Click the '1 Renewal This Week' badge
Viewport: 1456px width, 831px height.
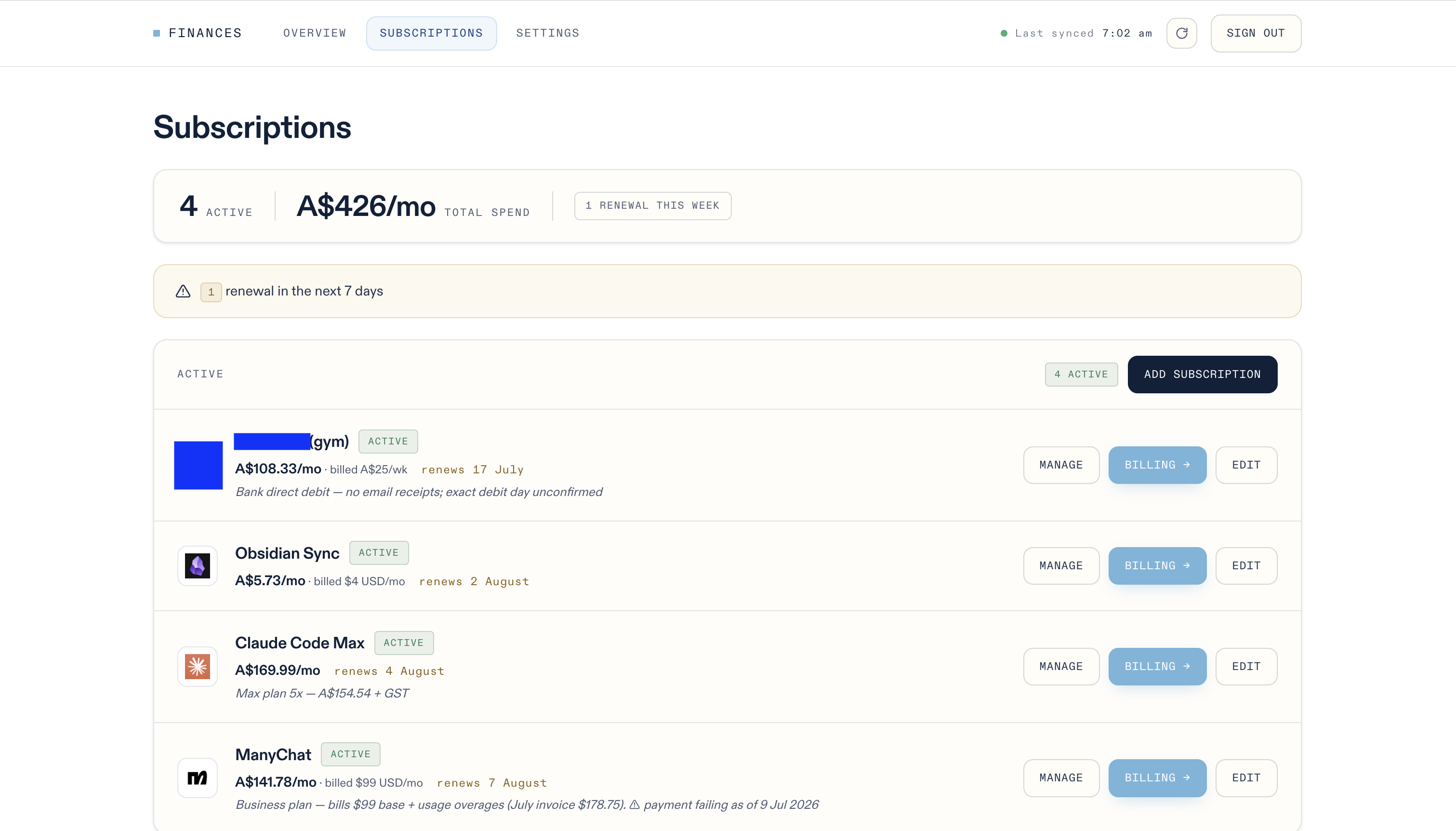tap(652, 205)
